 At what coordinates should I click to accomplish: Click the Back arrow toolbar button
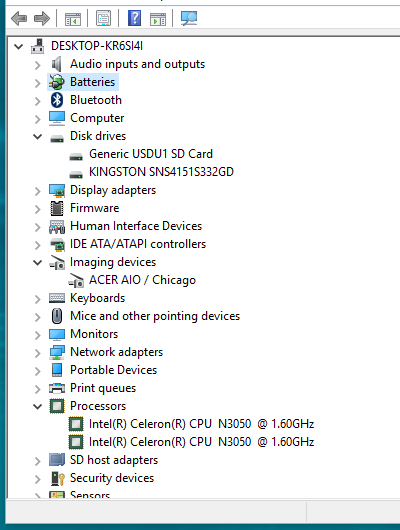[x=19, y=18]
